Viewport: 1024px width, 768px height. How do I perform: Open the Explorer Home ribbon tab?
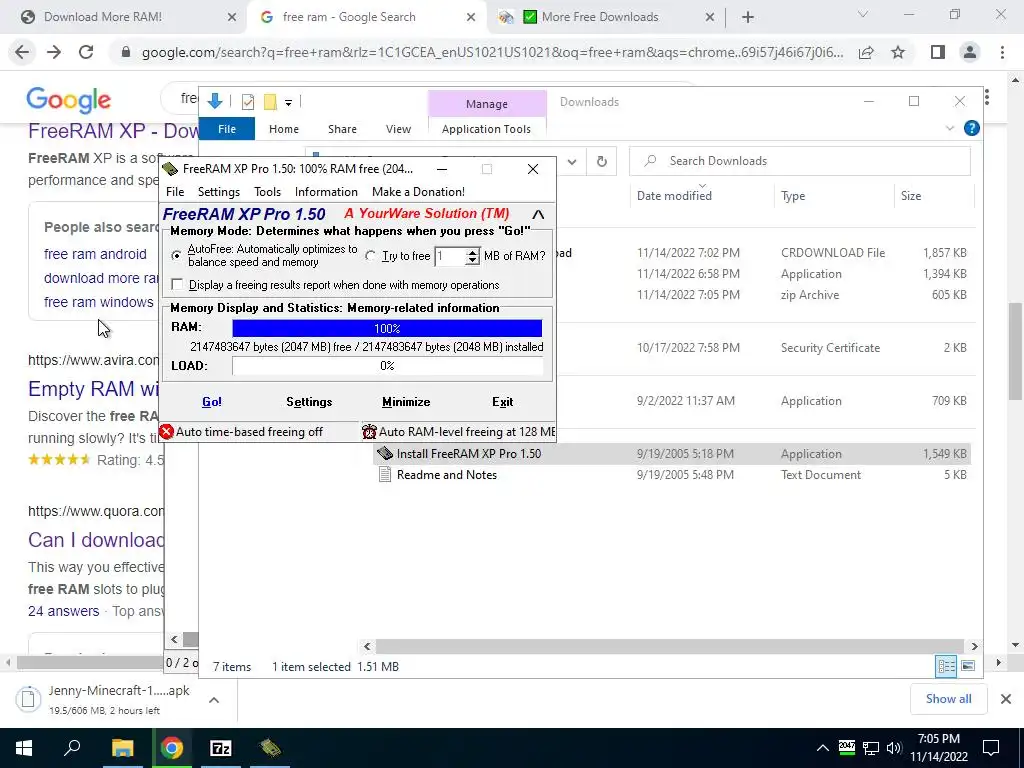(283, 129)
